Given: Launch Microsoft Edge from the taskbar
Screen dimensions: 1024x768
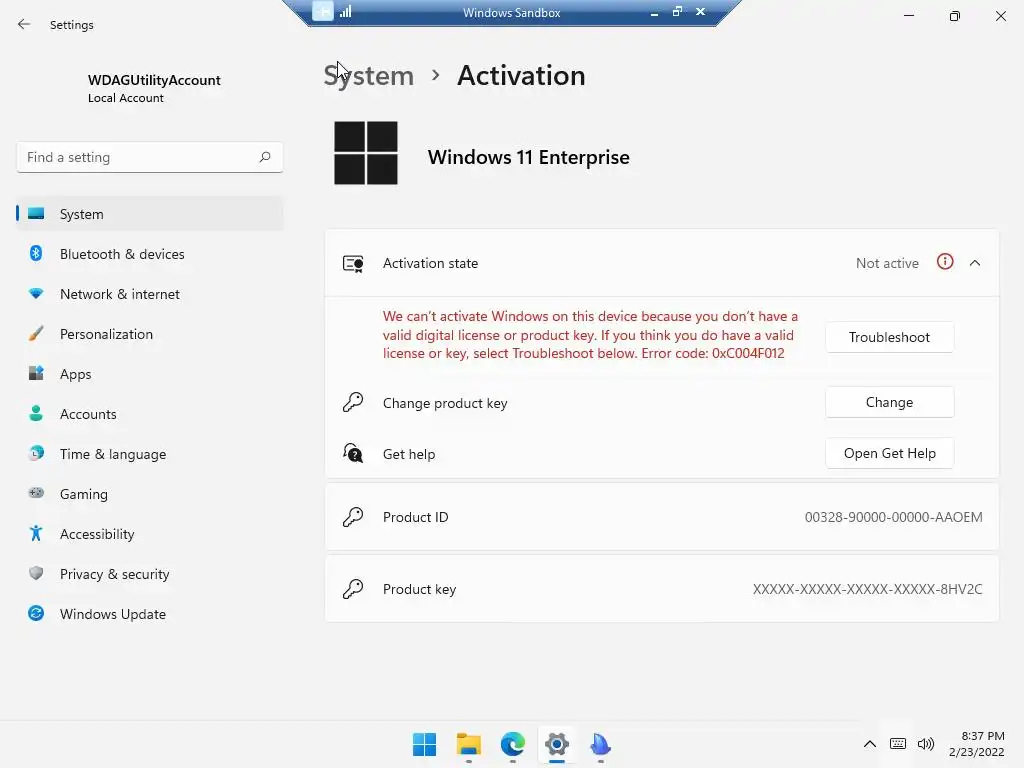Looking at the screenshot, I should point(513,744).
